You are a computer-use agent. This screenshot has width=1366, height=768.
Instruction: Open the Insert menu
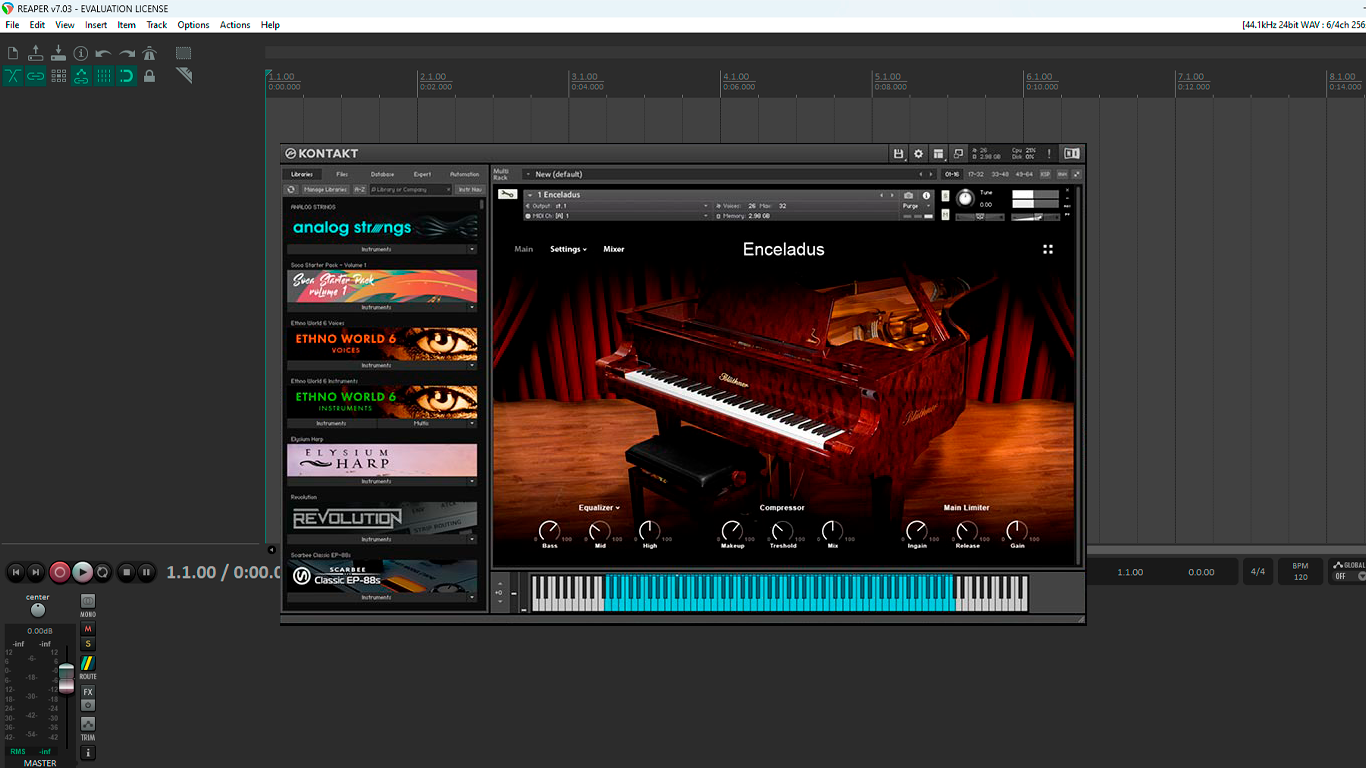(x=96, y=25)
